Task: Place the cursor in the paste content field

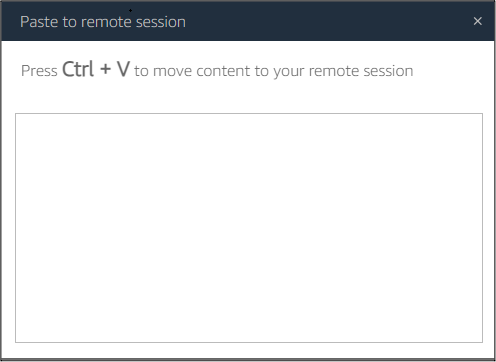Action: click(249, 228)
